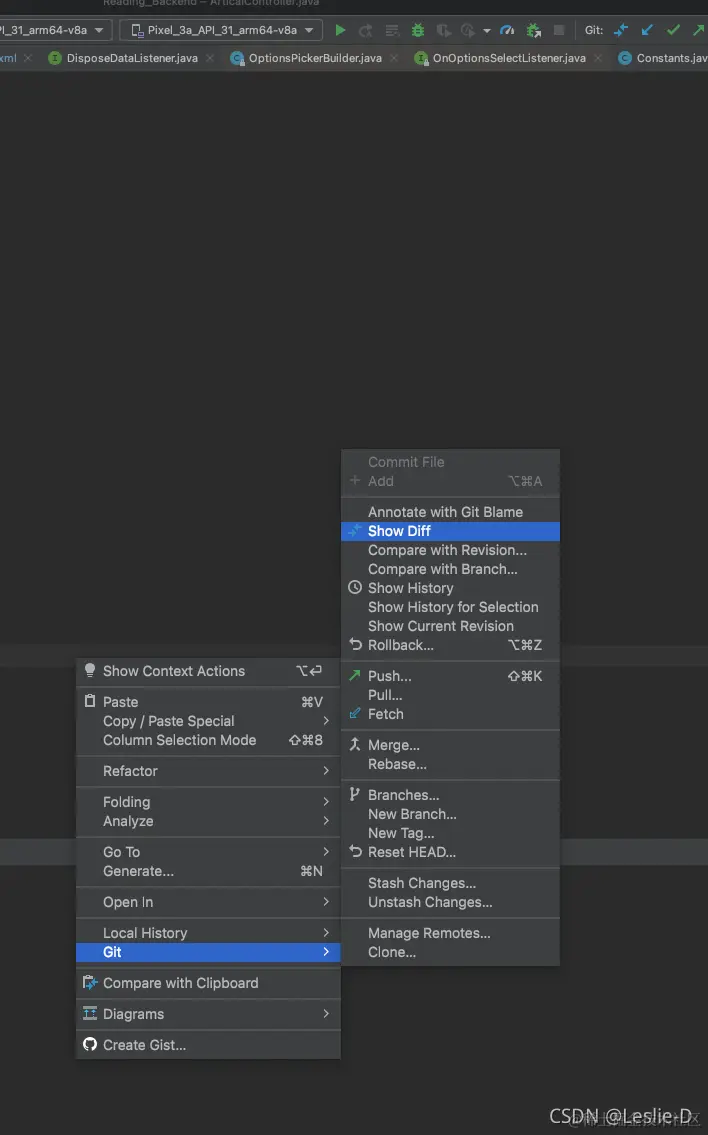Select Show Diff in the Git submenu
The height and width of the screenshot is (1135, 708).
(x=399, y=531)
